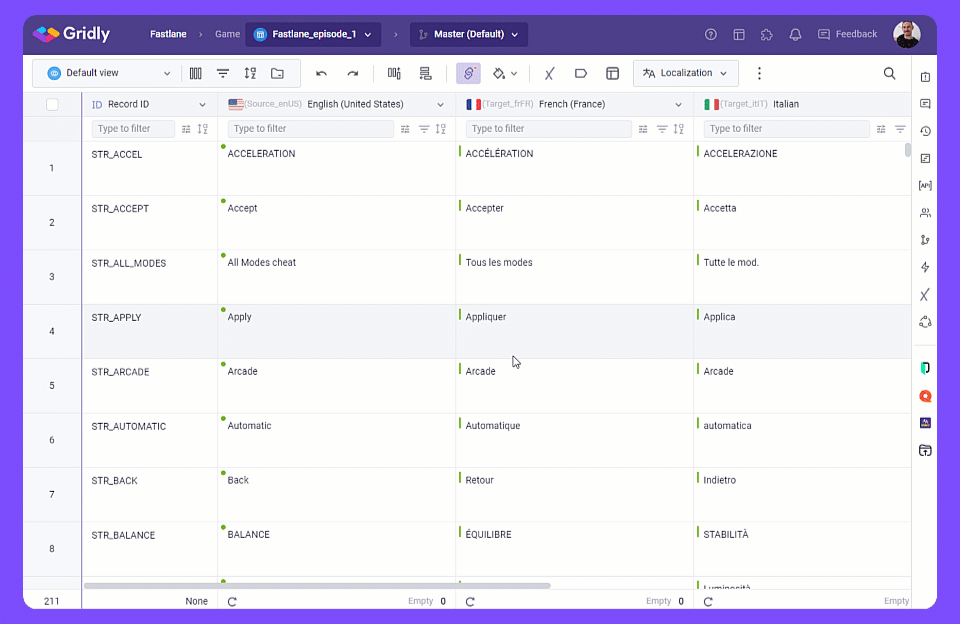The height and width of the screenshot is (624, 960).
Task: Open the API icon in right sidebar
Action: 925,186
